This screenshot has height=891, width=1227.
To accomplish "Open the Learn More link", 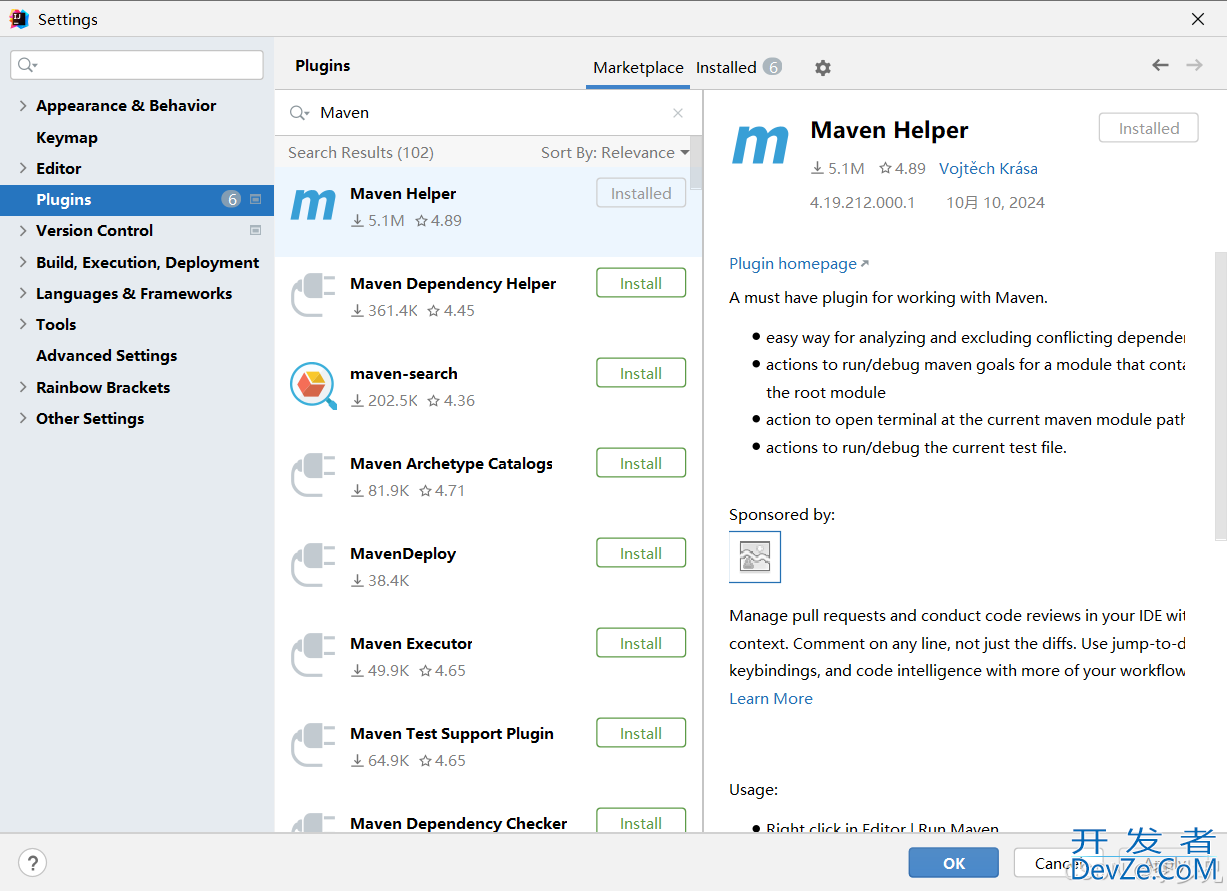I will 771,699.
